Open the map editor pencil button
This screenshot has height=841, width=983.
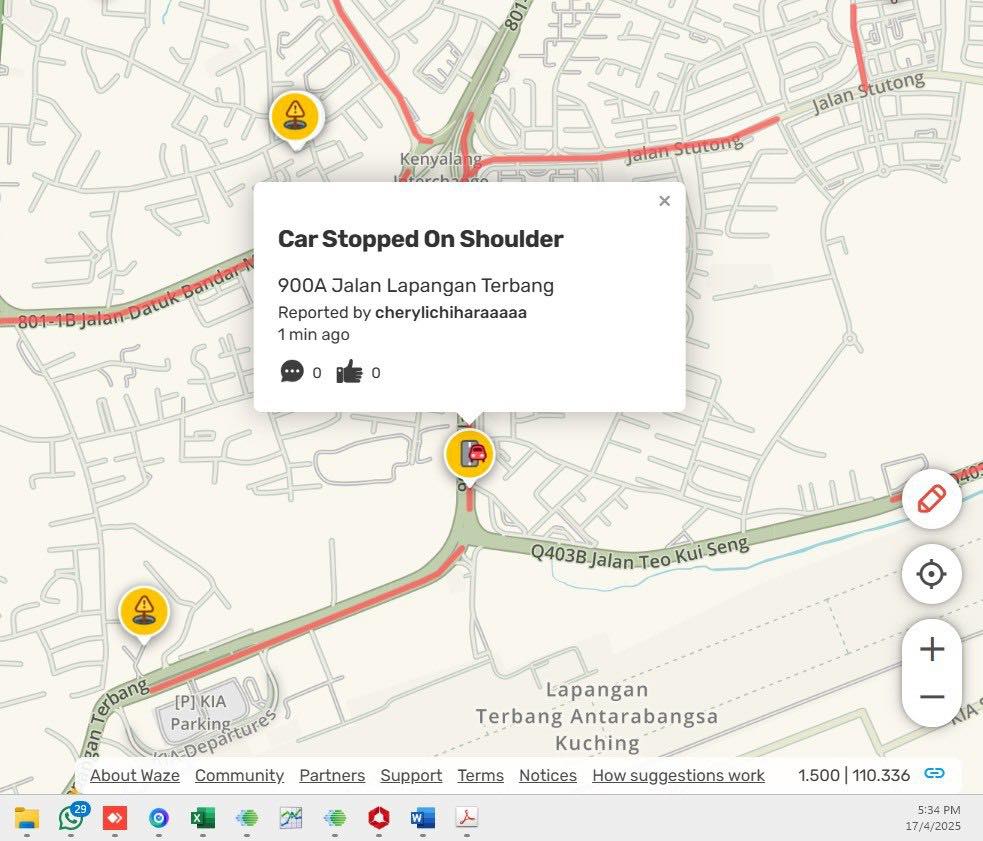pyautogui.click(x=932, y=499)
